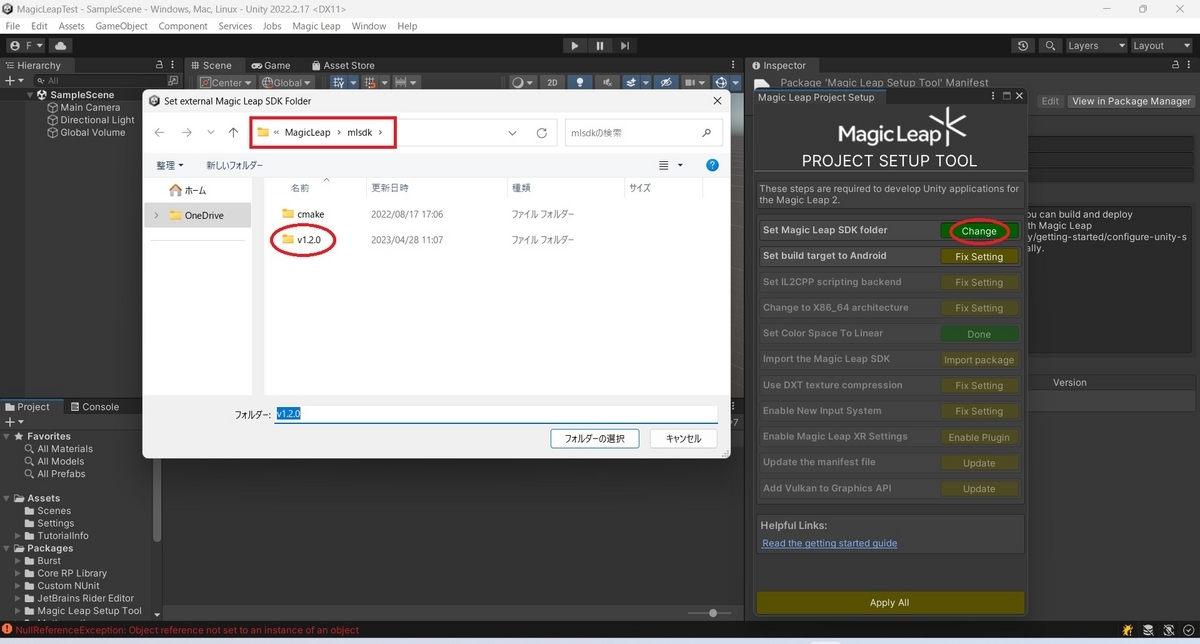Open the draw mode sphere dropdown
1200x644 pixels.
point(523,83)
